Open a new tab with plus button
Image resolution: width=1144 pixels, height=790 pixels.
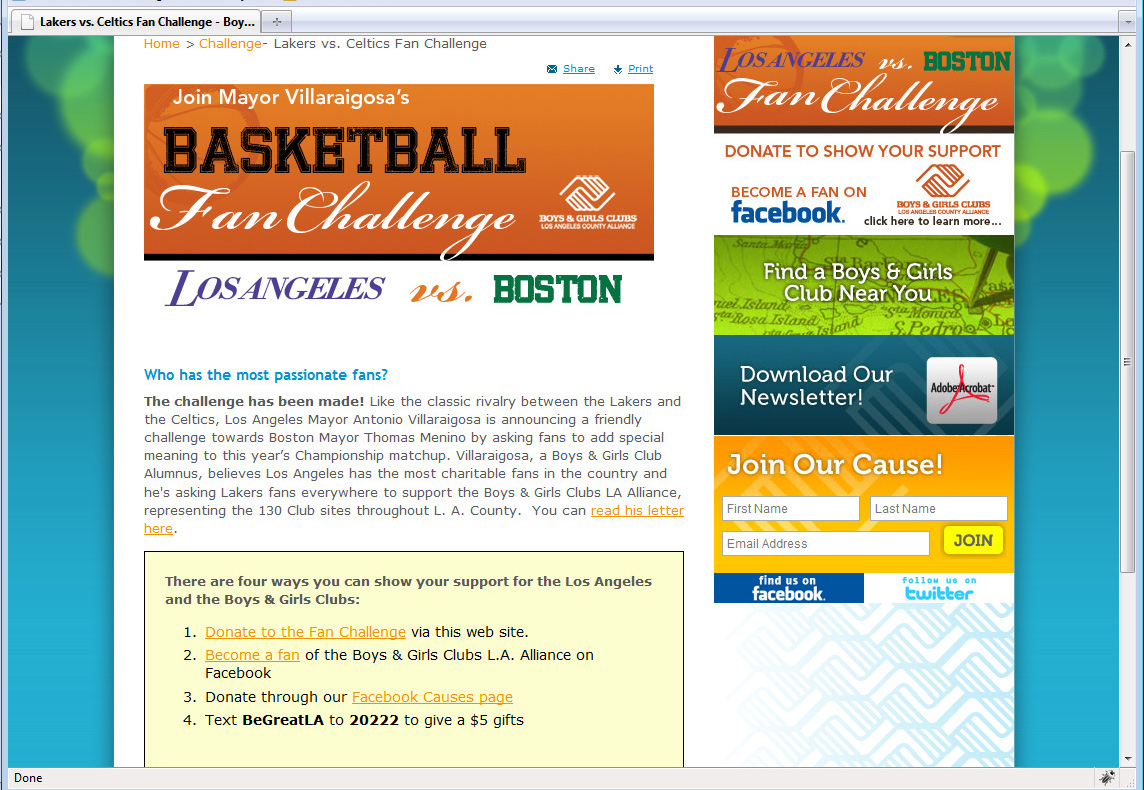point(277,22)
